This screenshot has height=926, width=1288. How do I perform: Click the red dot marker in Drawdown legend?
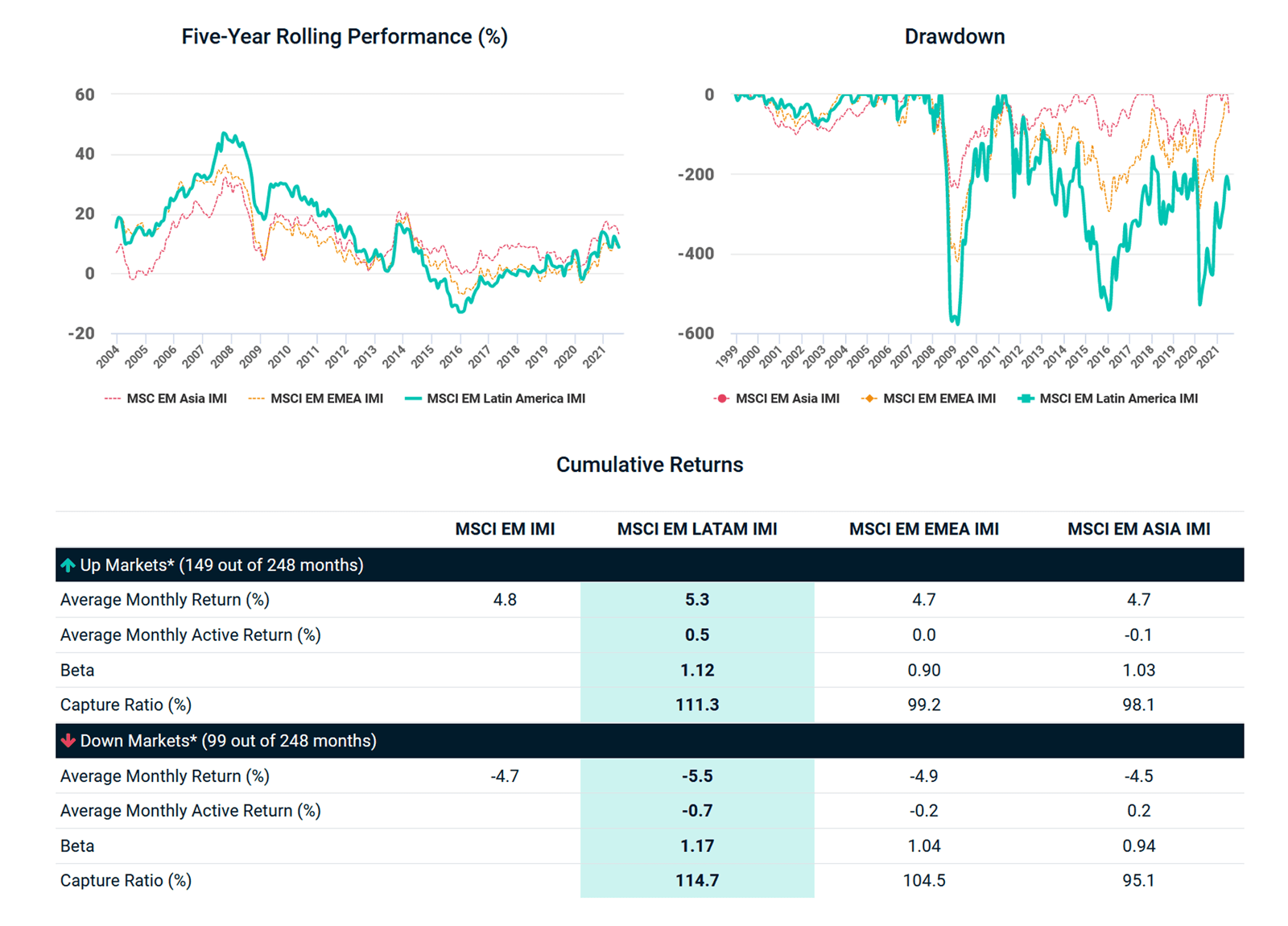click(x=721, y=399)
